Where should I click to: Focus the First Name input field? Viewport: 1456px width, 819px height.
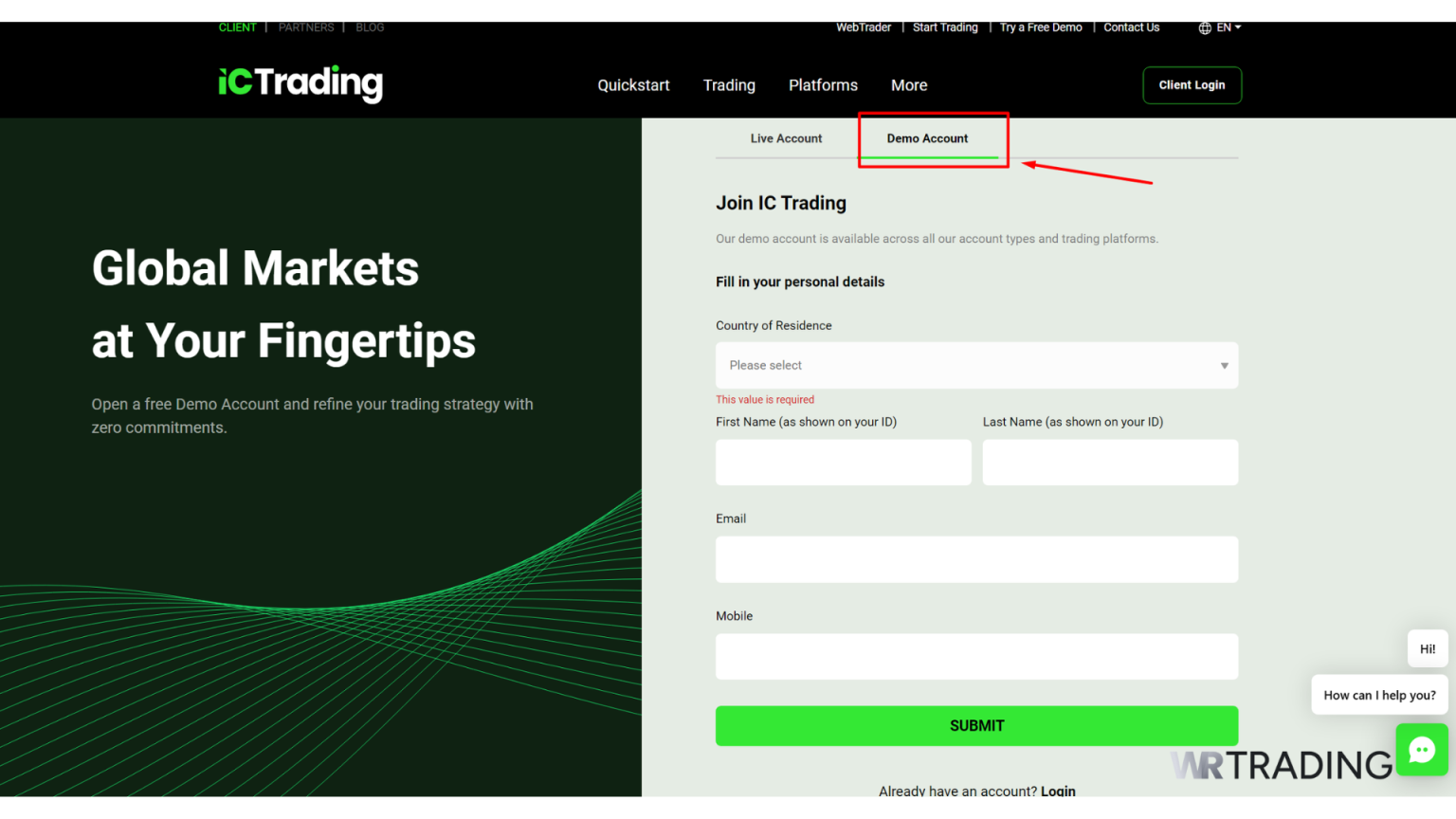843,462
